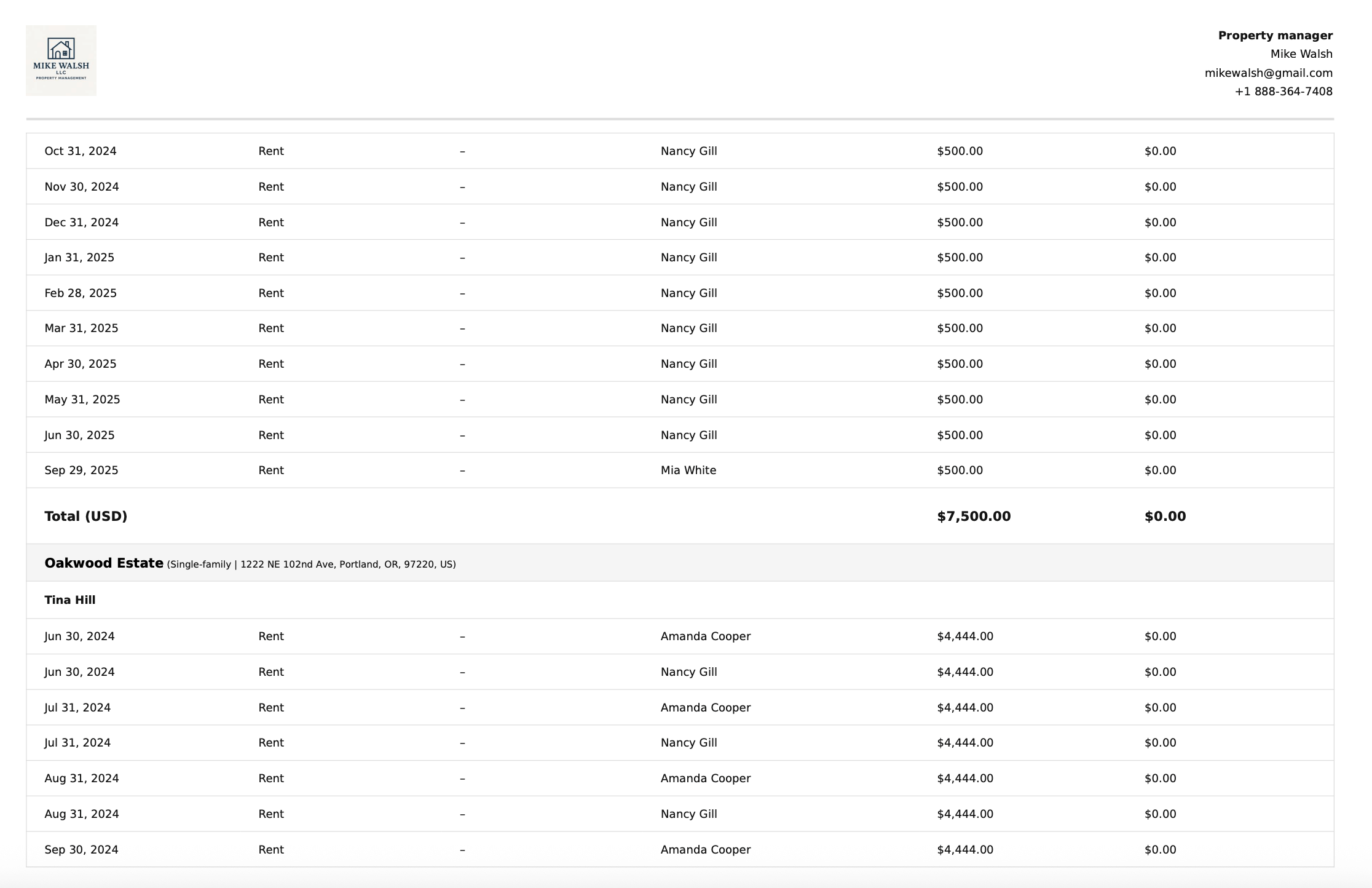Click the bold $0.00 total balance
The height and width of the screenshot is (888, 1372).
[x=1165, y=517]
